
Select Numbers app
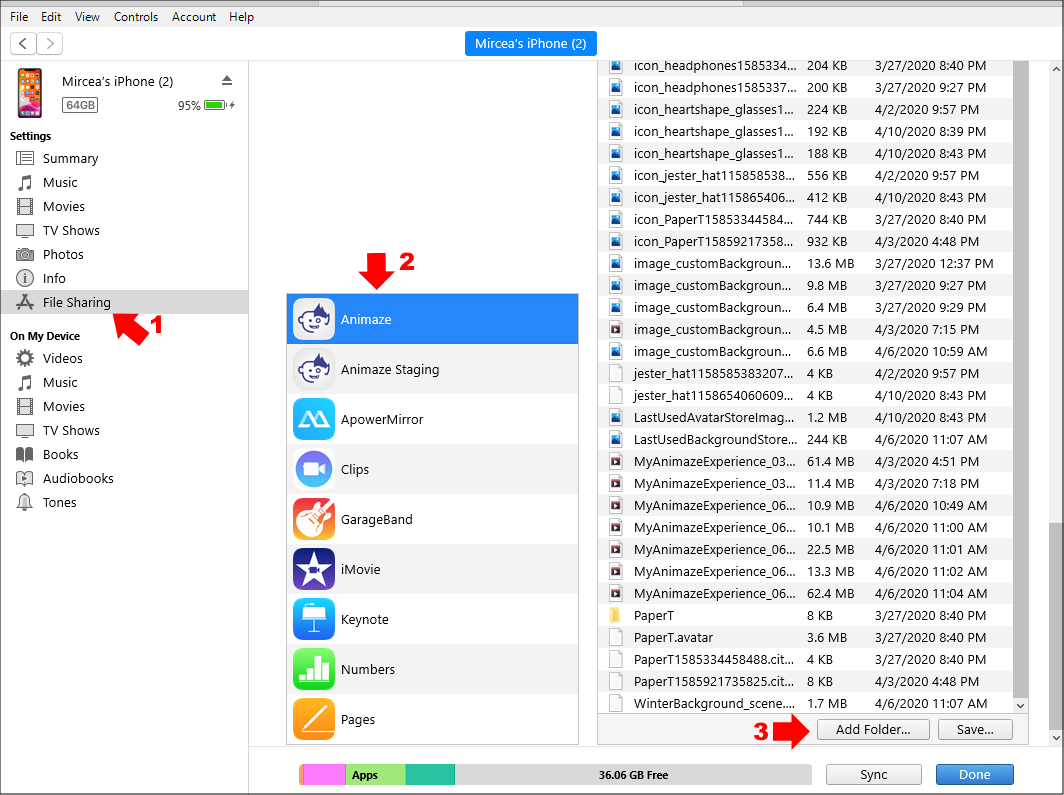click(432, 669)
